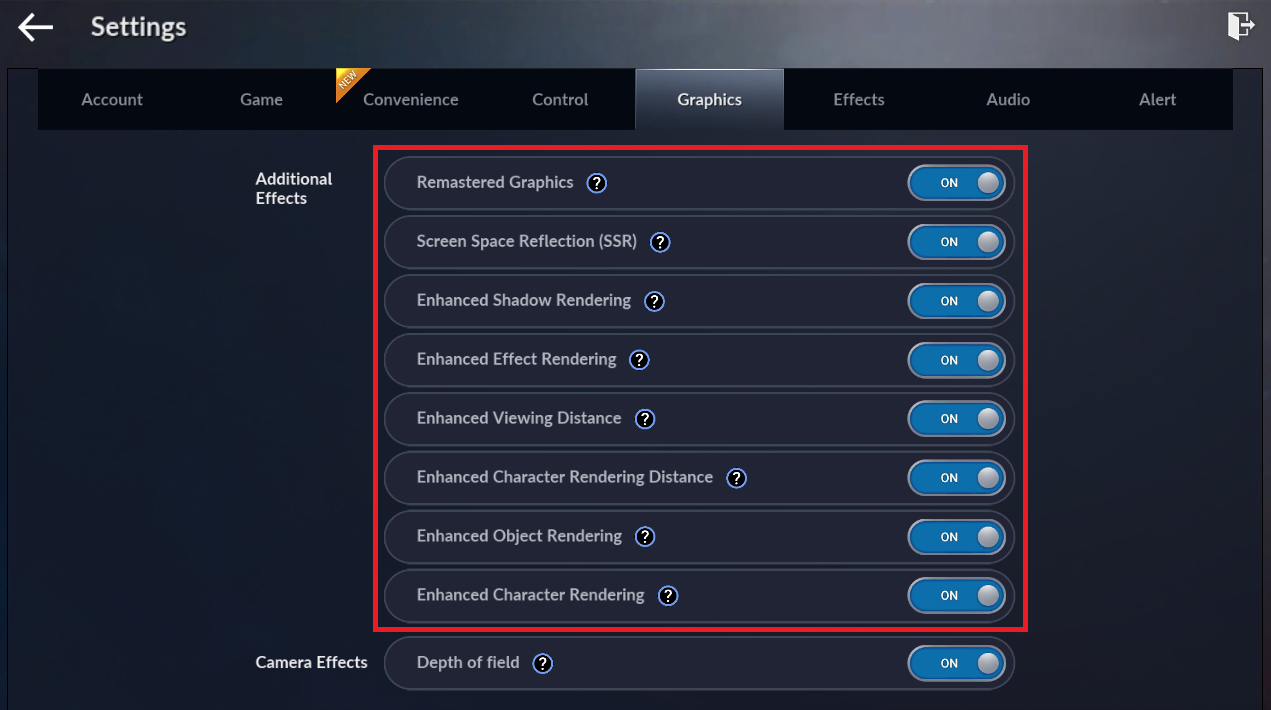Disable Depth of field camera effect

(x=956, y=664)
